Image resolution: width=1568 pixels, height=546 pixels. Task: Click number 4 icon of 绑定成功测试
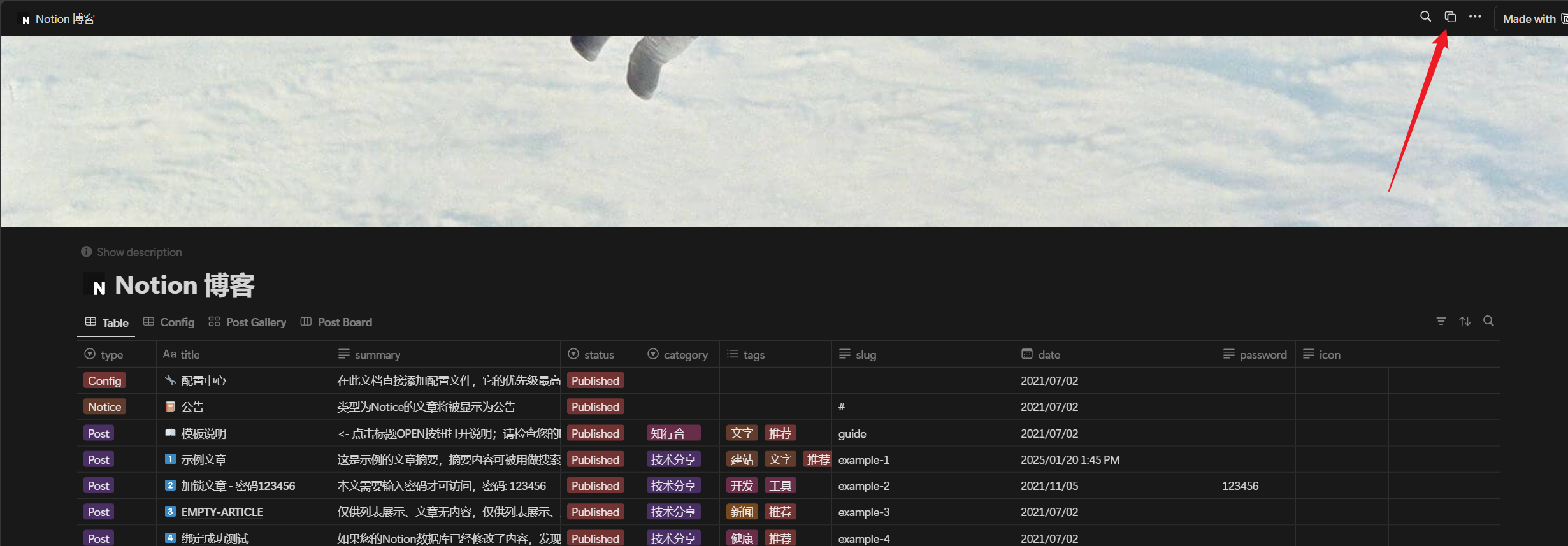(x=170, y=537)
